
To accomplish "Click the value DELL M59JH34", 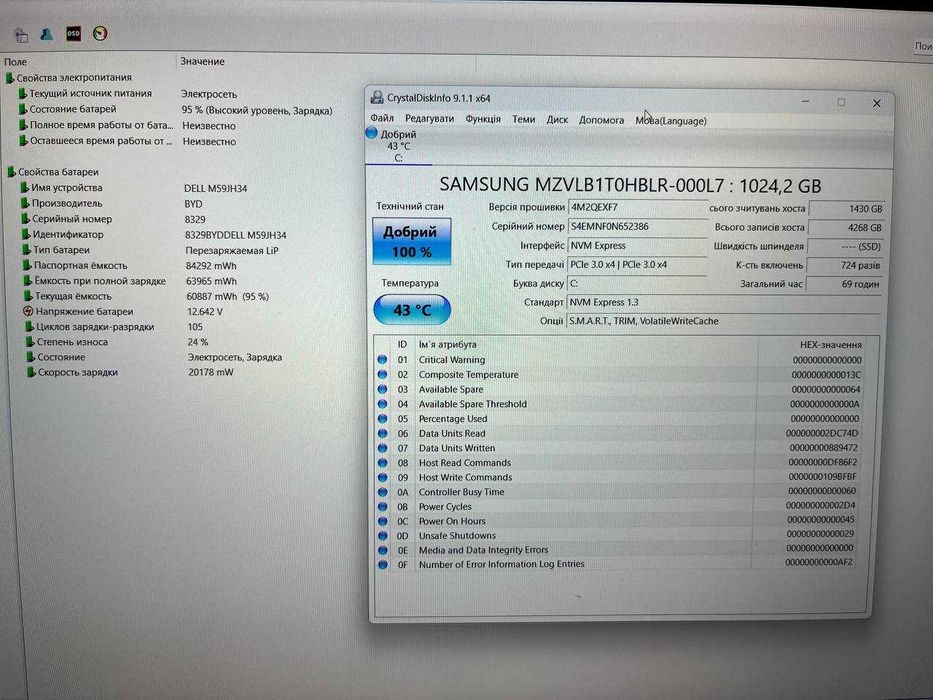I will click(x=215, y=189).
